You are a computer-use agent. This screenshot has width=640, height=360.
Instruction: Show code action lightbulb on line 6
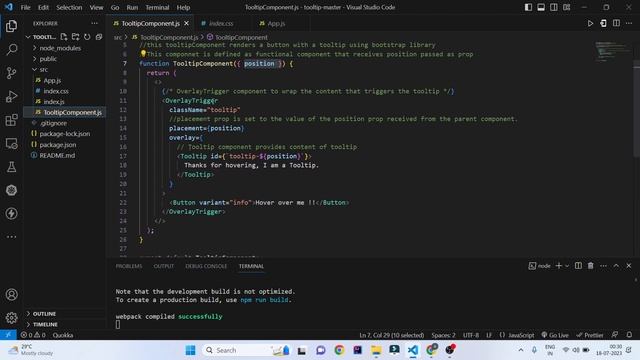[x=143, y=53]
